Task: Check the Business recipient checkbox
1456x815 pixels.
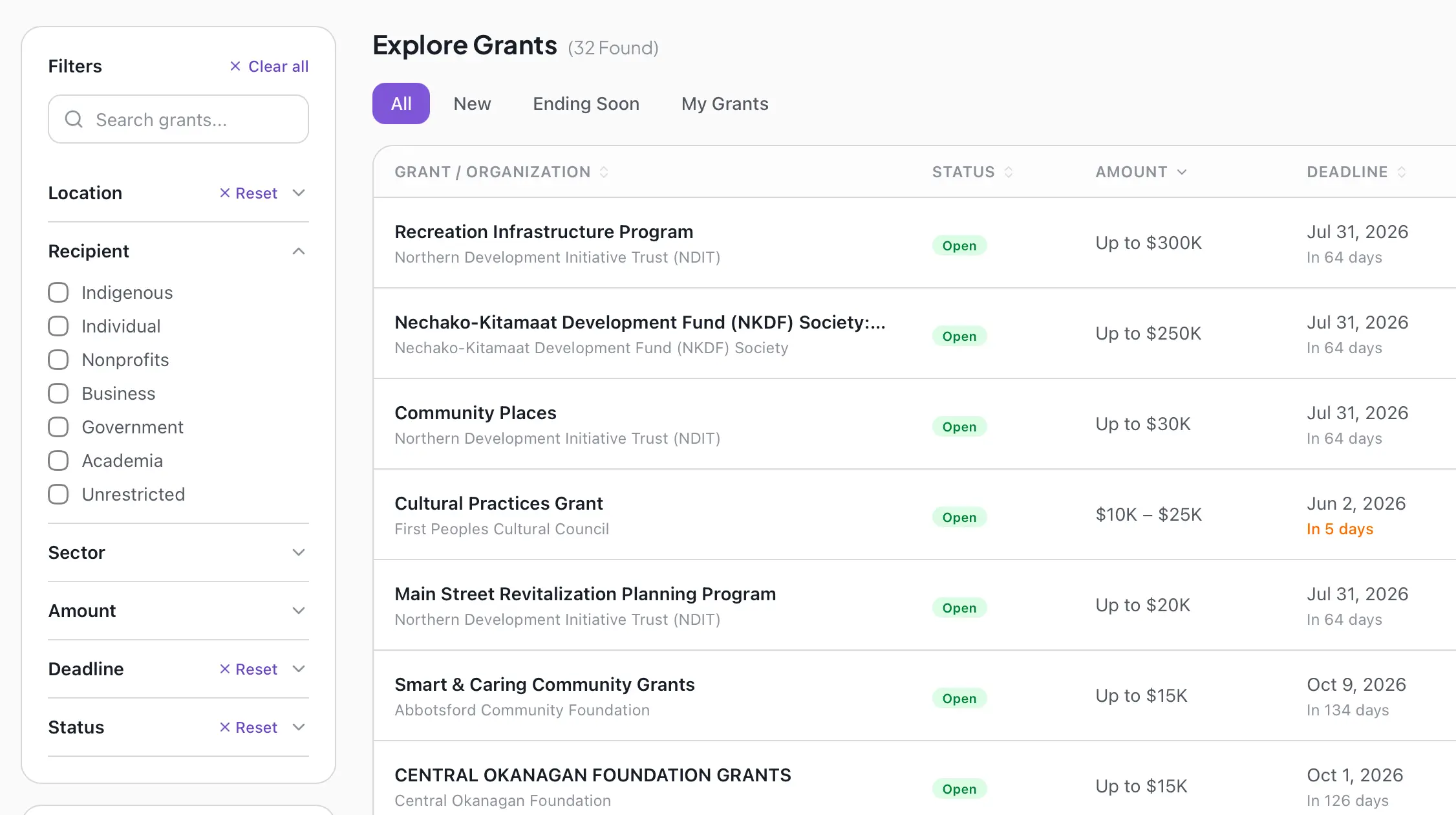Action: tap(58, 393)
